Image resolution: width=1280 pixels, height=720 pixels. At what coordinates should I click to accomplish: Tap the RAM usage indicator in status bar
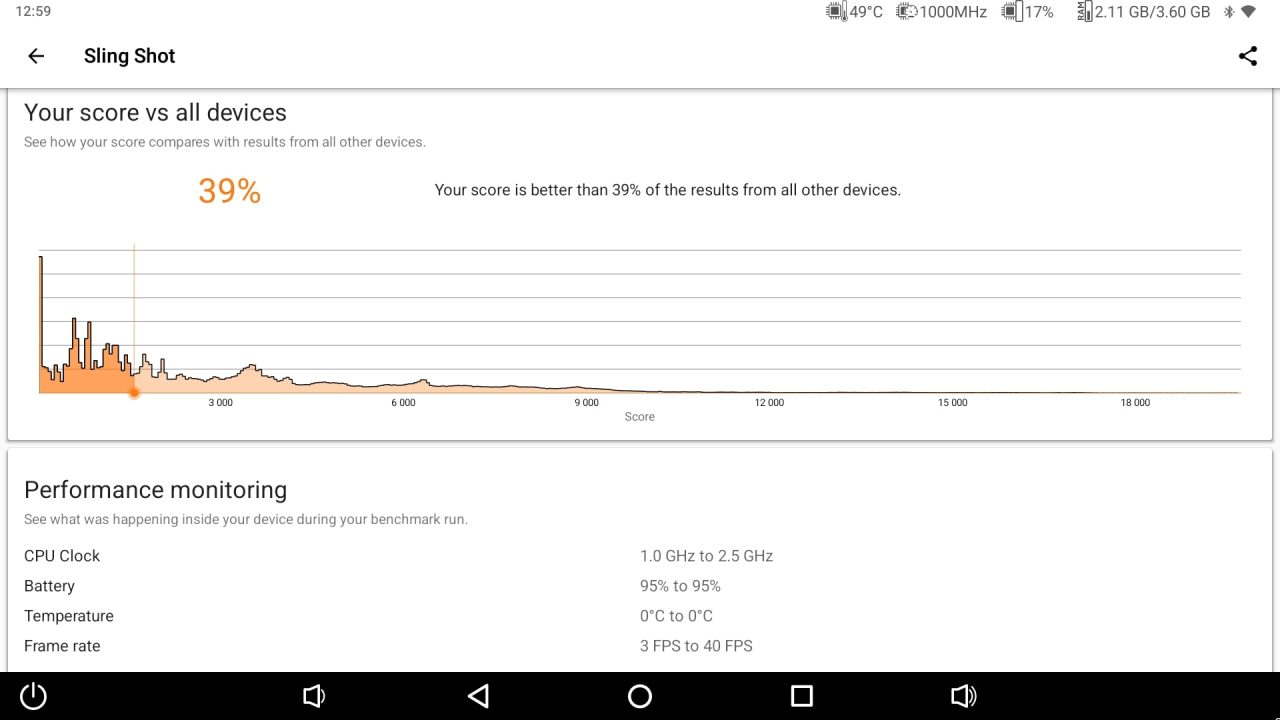[1143, 12]
